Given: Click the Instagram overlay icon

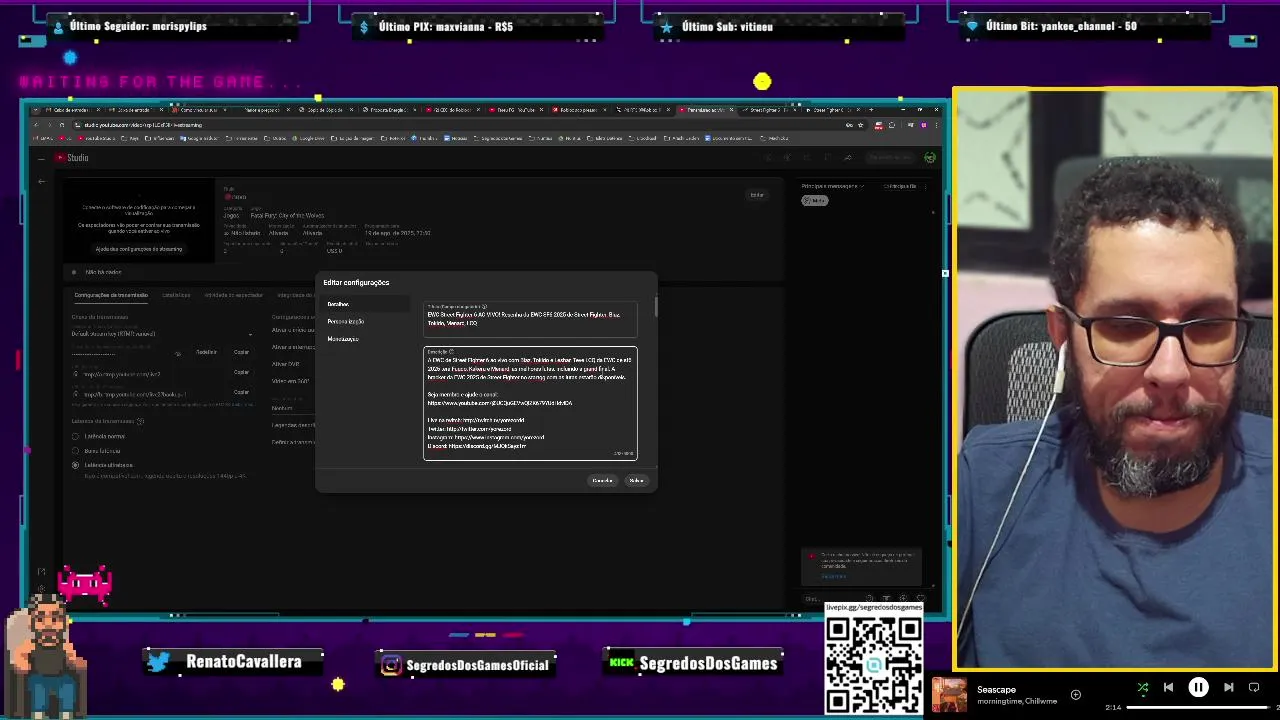Looking at the screenshot, I should pyautogui.click(x=391, y=665).
